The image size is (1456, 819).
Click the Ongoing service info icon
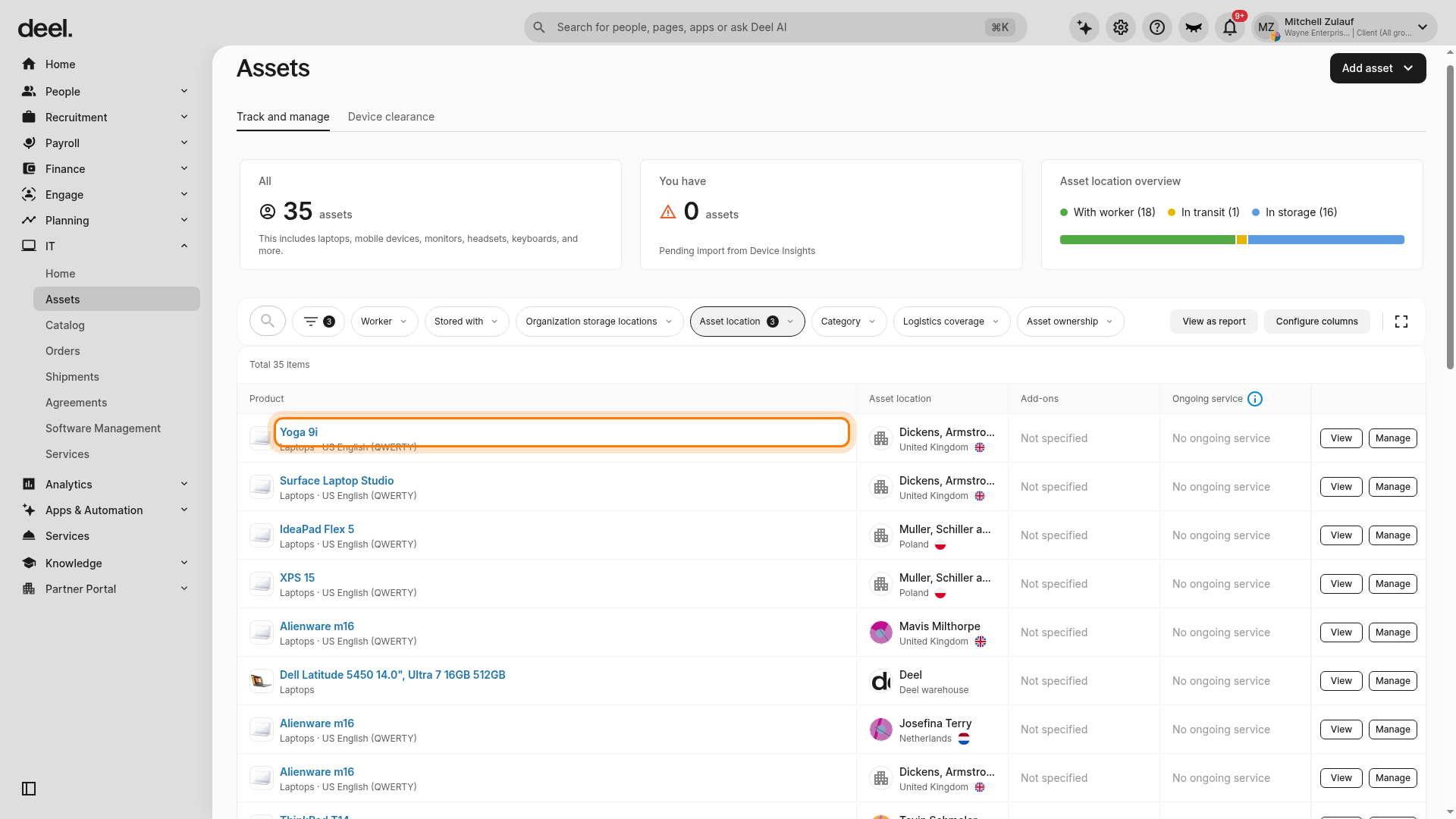point(1255,399)
